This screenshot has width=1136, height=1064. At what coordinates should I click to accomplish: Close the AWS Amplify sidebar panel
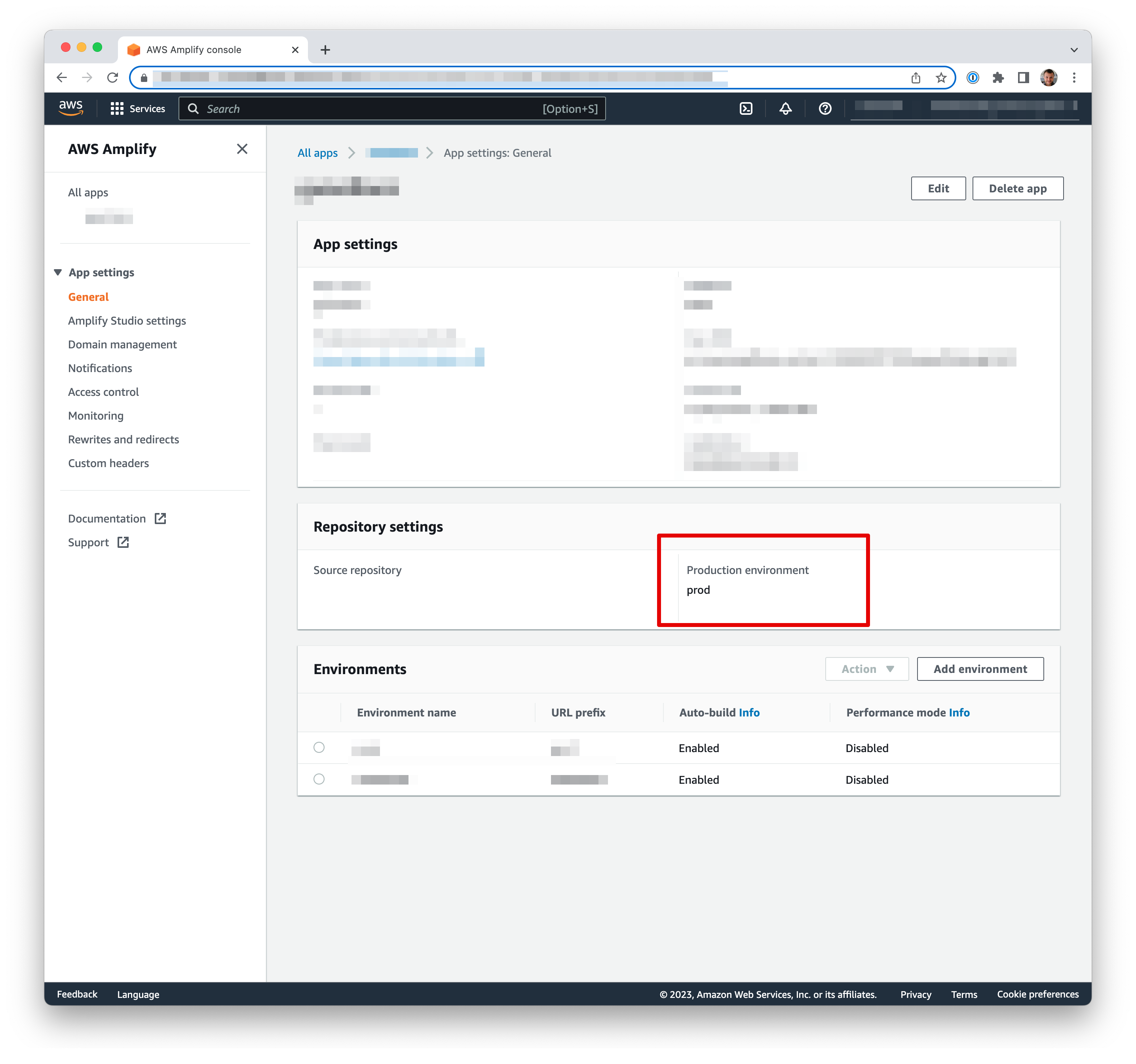tap(242, 149)
